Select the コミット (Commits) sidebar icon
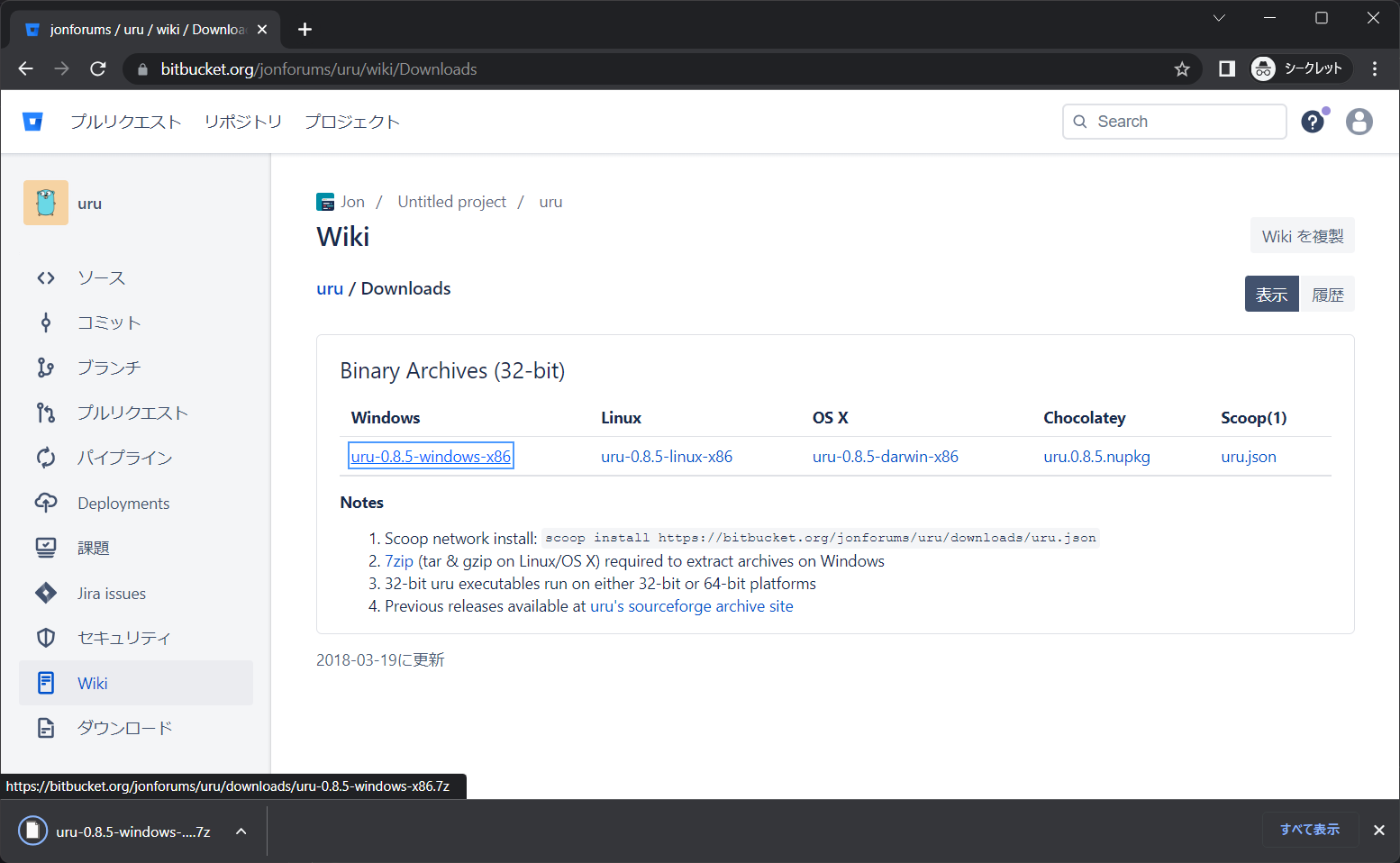1400x863 pixels. tap(108, 322)
